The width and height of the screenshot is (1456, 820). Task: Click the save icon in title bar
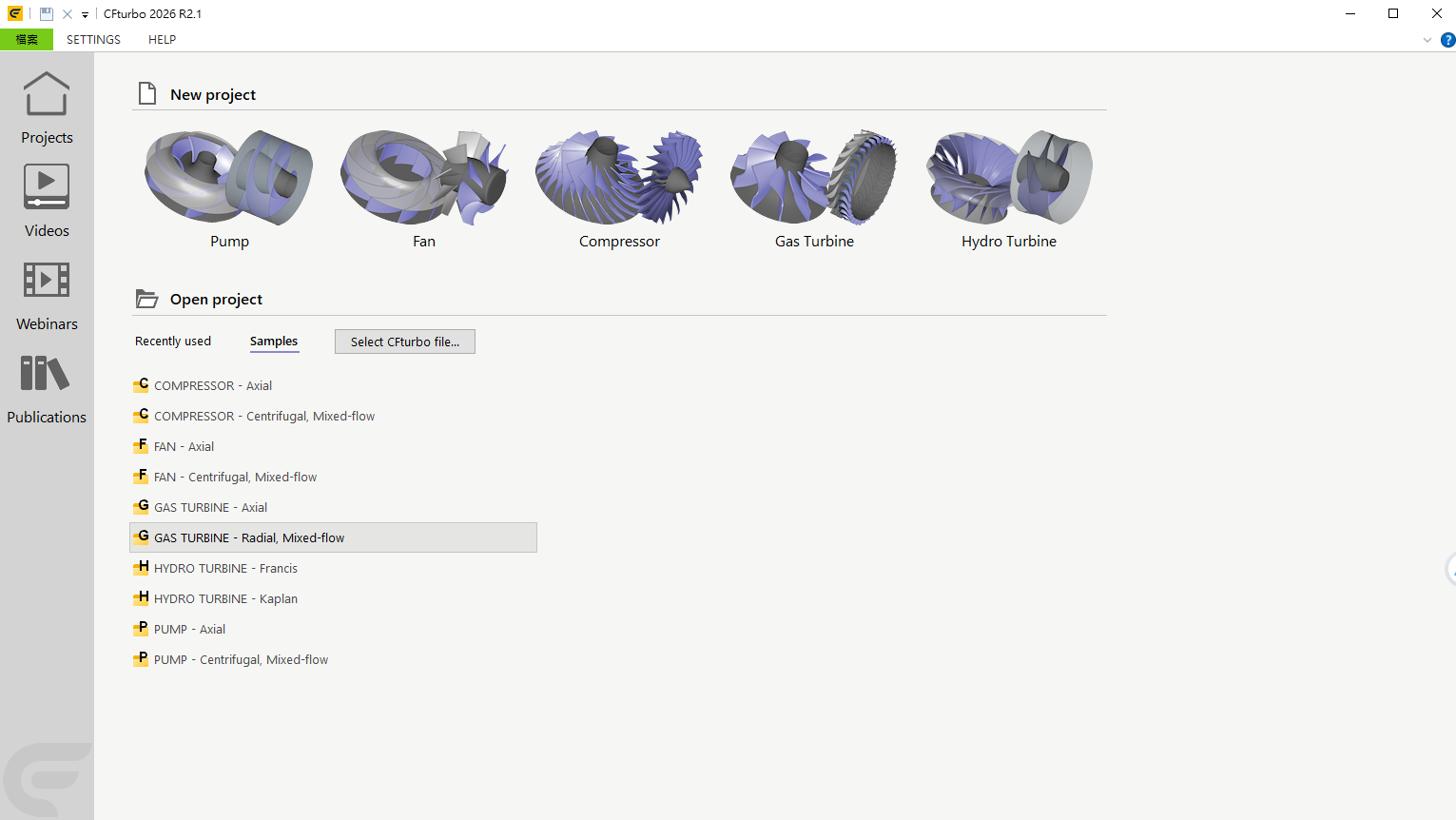[x=46, y=14]
